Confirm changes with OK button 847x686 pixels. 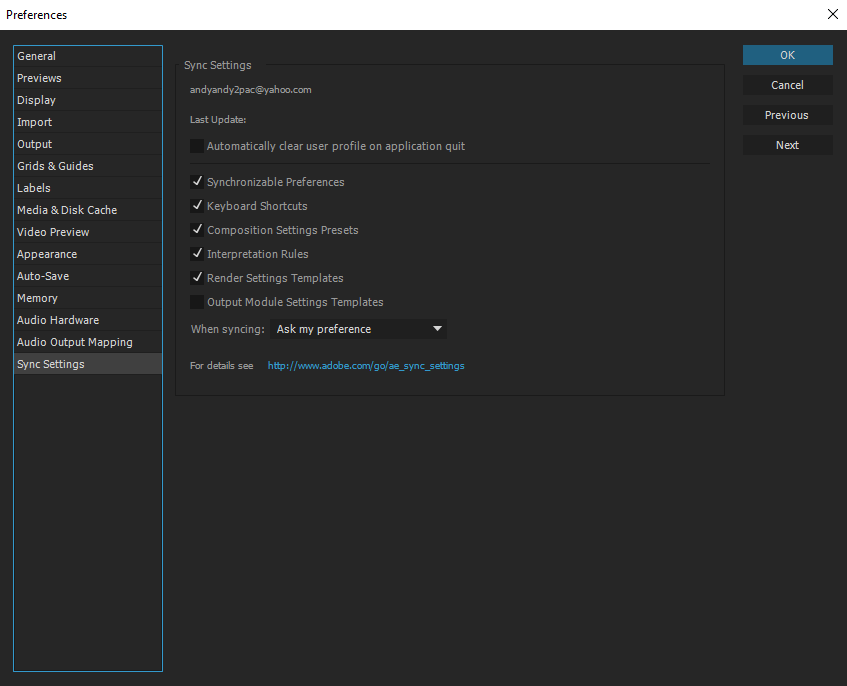coord(787,55)
